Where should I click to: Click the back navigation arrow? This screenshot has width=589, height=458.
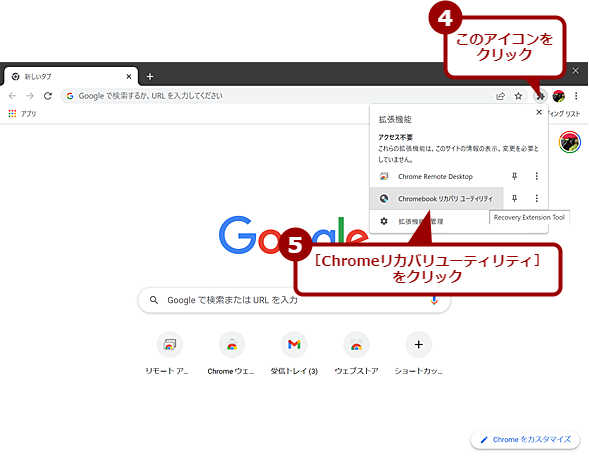[12, 96]
